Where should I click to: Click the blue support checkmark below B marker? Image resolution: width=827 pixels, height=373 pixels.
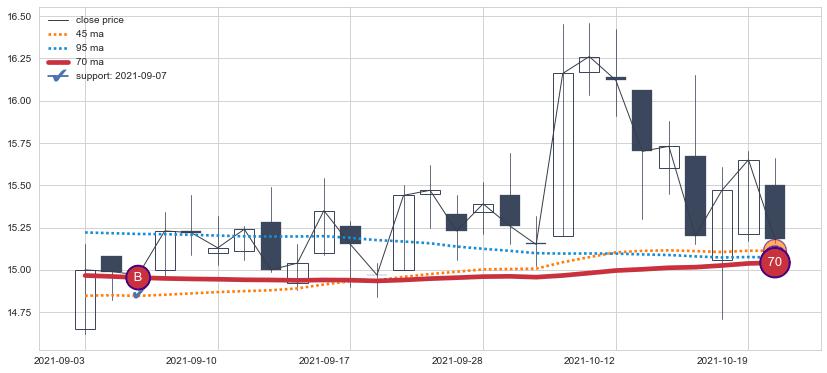pos(137,294)
